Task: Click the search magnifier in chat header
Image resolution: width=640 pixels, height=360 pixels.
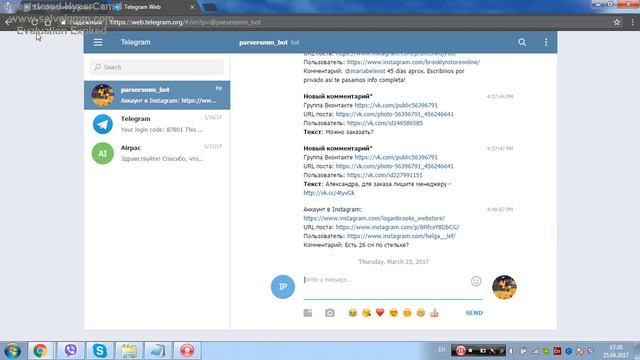Action: pyautogui.click(x=522, y=42)
